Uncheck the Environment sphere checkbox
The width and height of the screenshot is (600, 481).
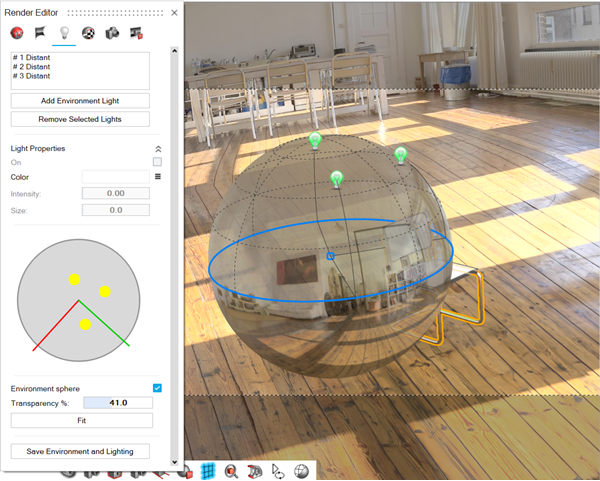(157, 388)
